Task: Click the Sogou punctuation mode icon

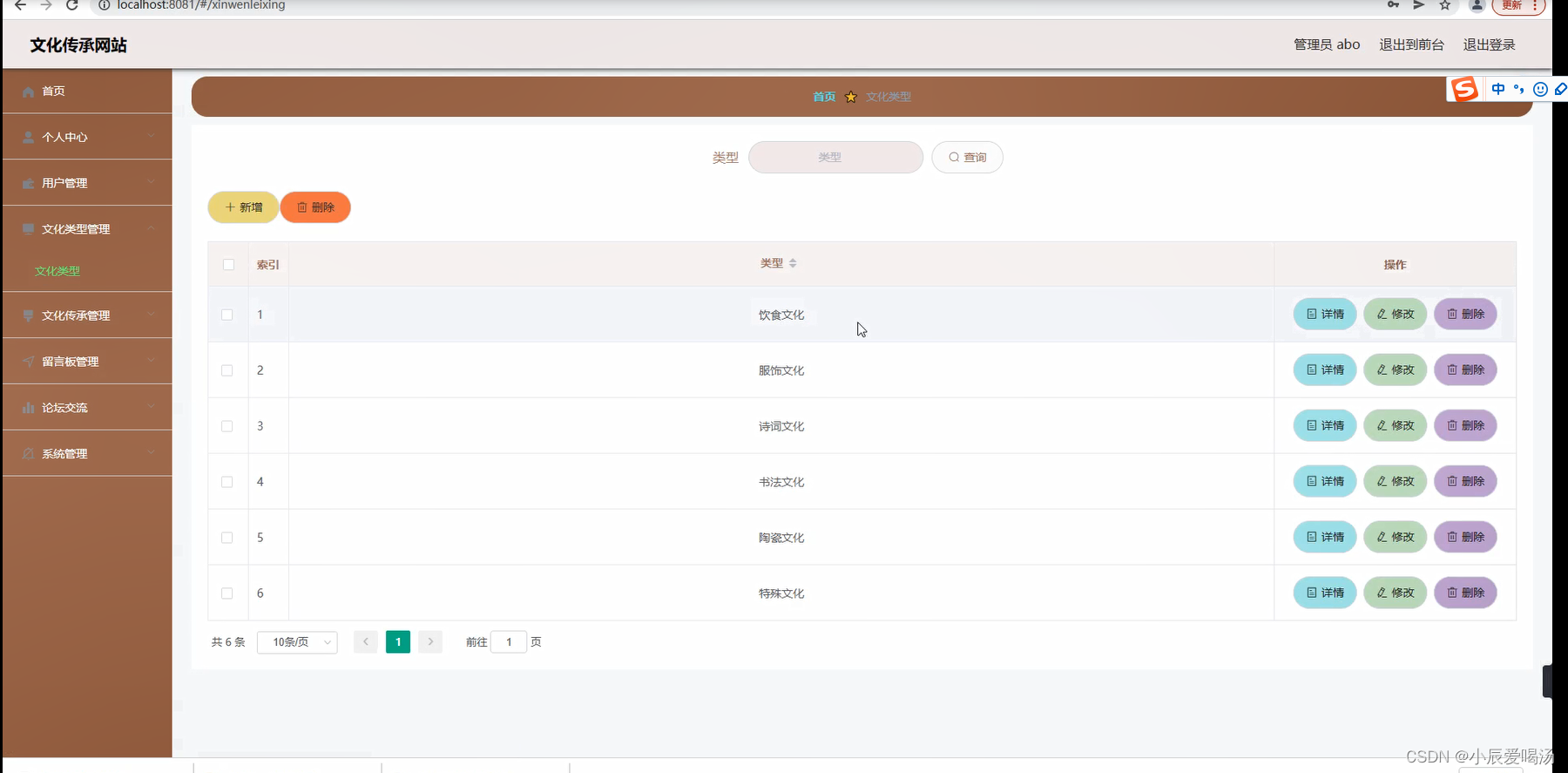Action: point(1519,89)
